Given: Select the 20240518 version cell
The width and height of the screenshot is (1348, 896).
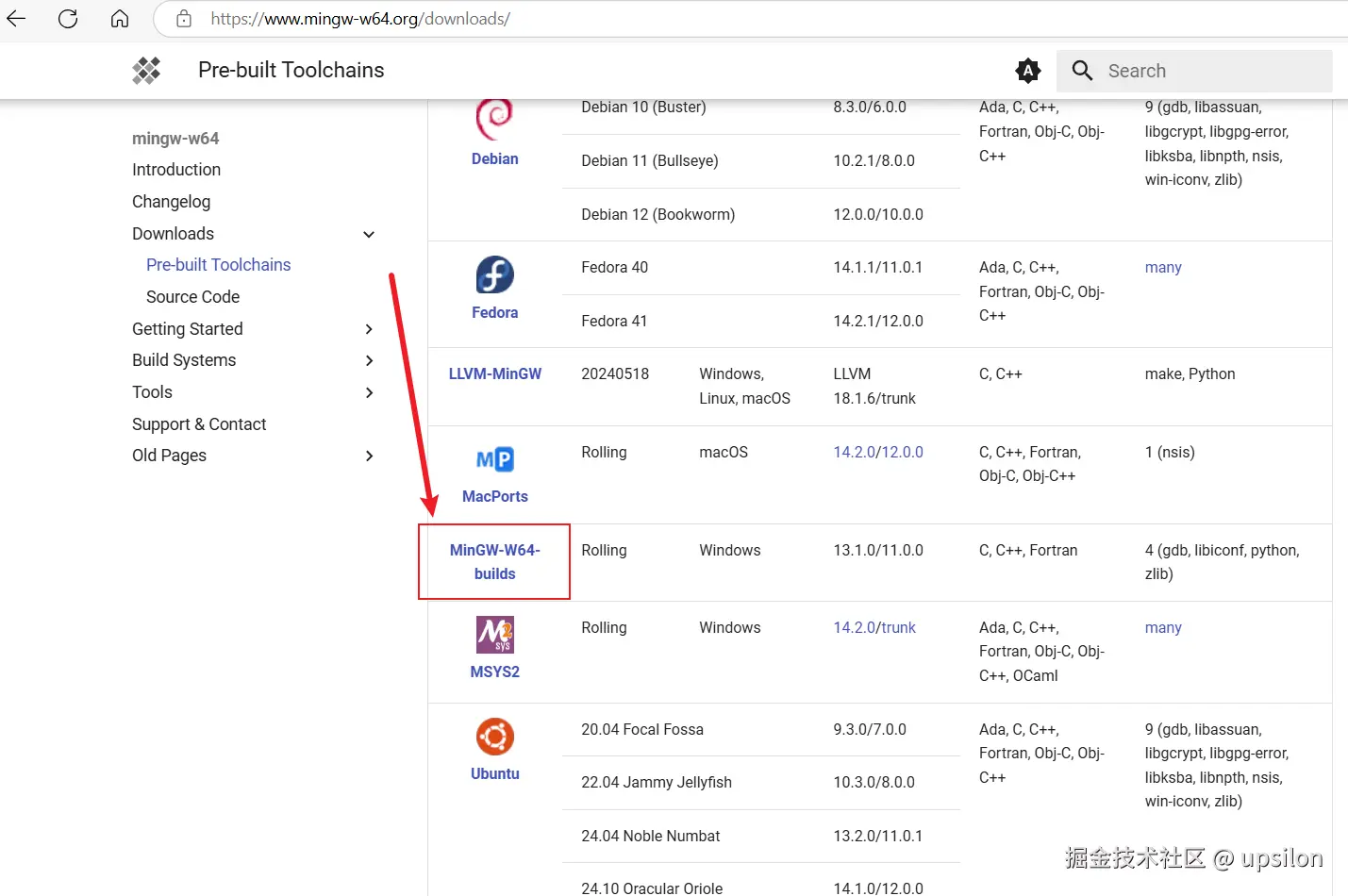Looking at the screenshot, I should [x=615, y=374].
